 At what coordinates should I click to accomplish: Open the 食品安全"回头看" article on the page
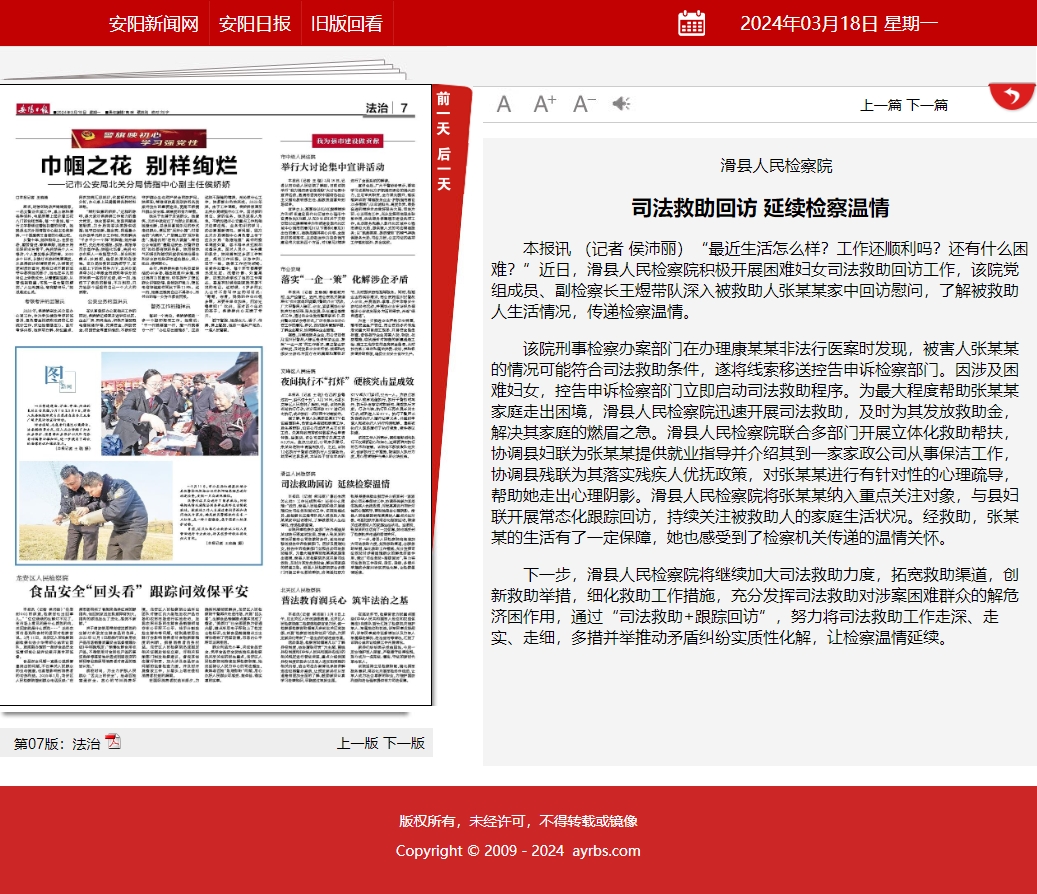[139, 591]
